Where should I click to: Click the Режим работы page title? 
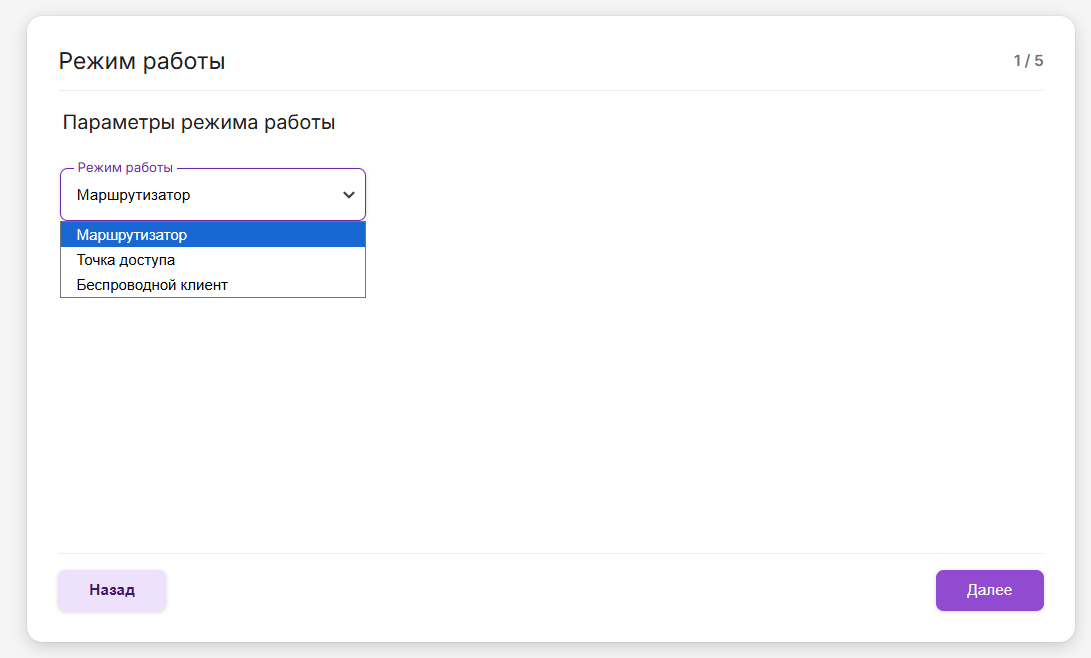[x=142, y=61]
